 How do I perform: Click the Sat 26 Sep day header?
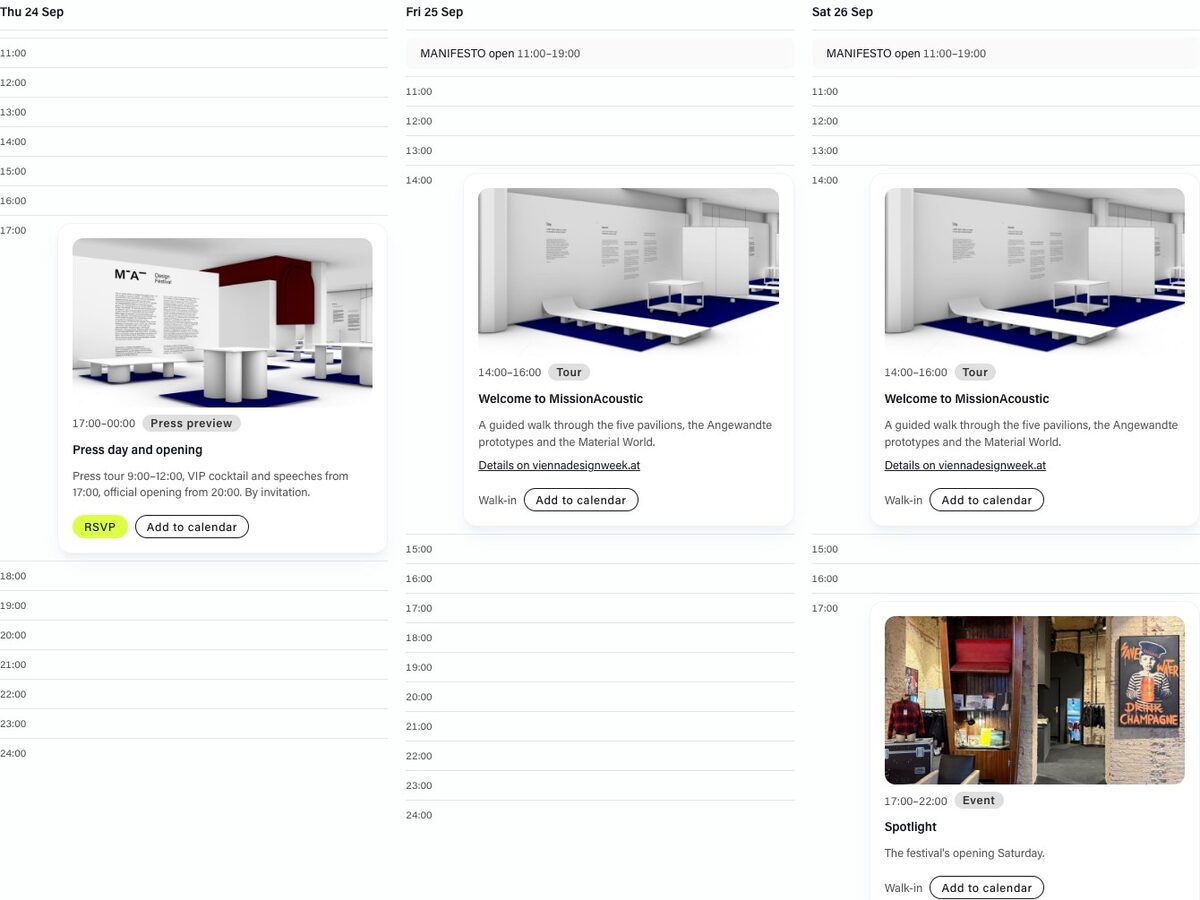(842, 12)
